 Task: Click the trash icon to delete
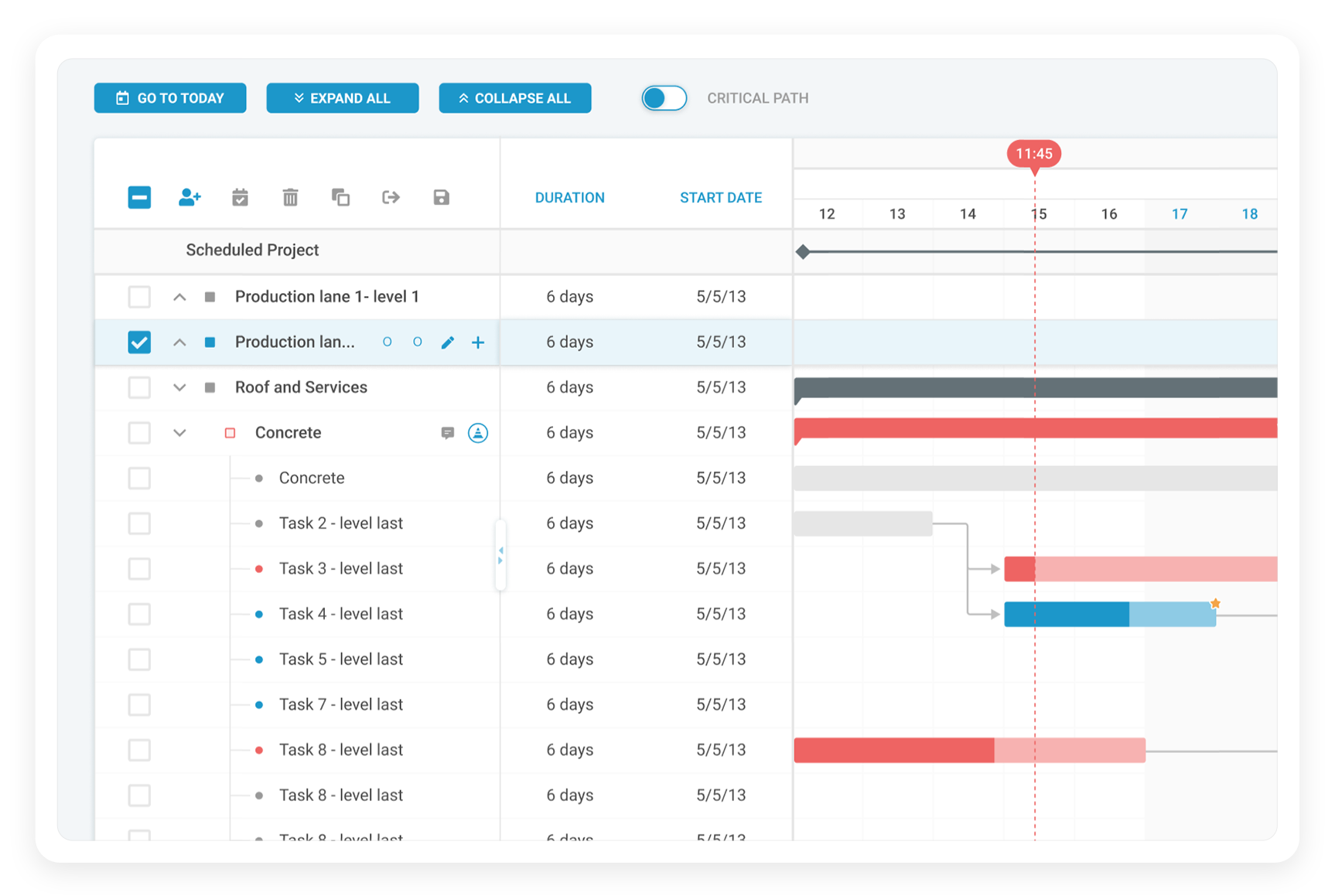pos(290,197)
